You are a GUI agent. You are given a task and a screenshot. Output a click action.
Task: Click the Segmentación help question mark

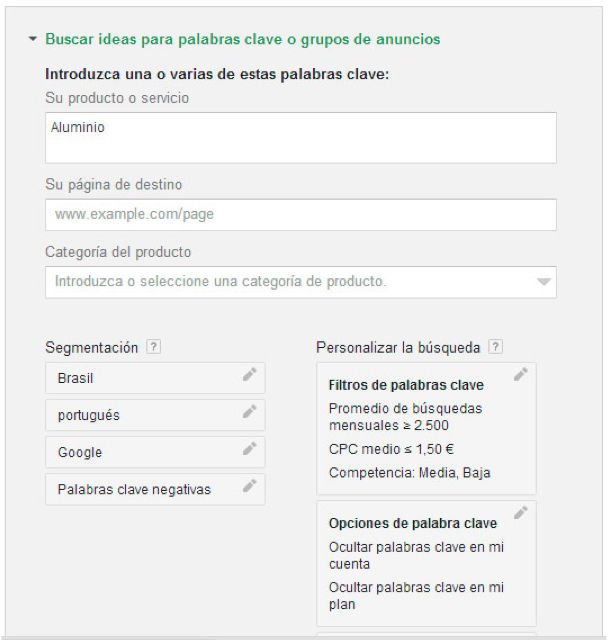click(x=153, y=347)
